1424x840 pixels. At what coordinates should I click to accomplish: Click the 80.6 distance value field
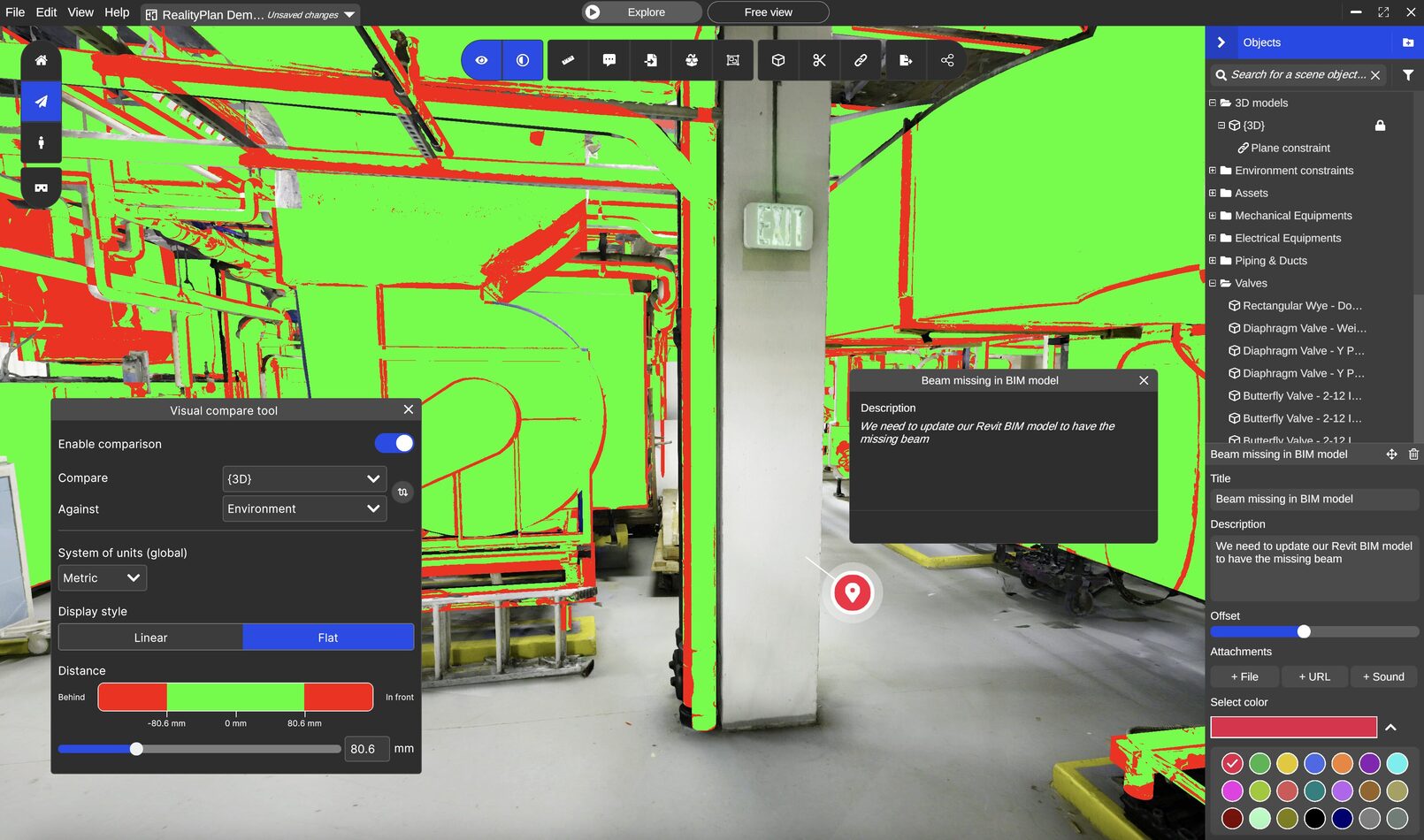pos(366,749)
